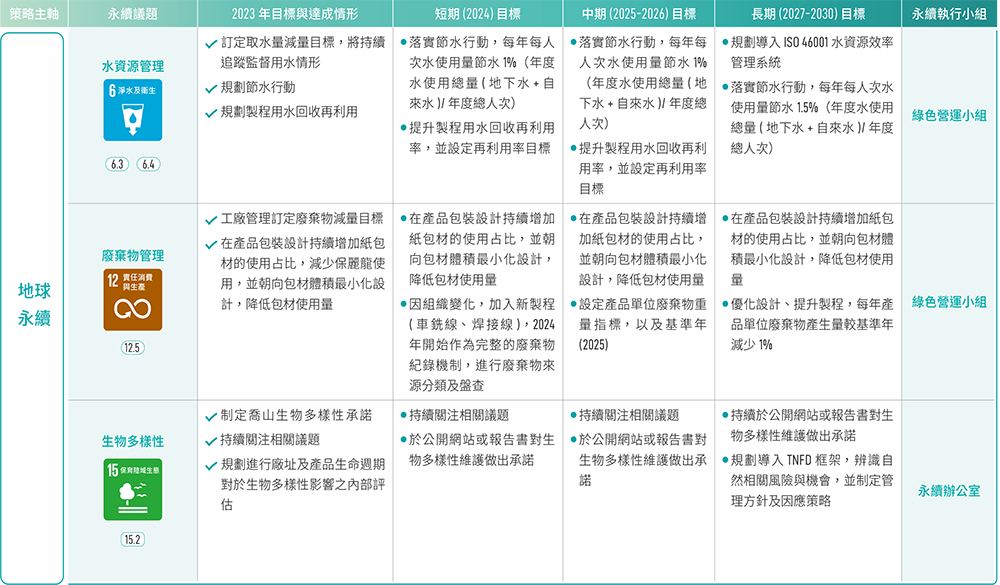Select the 15.2 target badge
This screenshot has width=1000, height=585.
(x=133, y=540)
